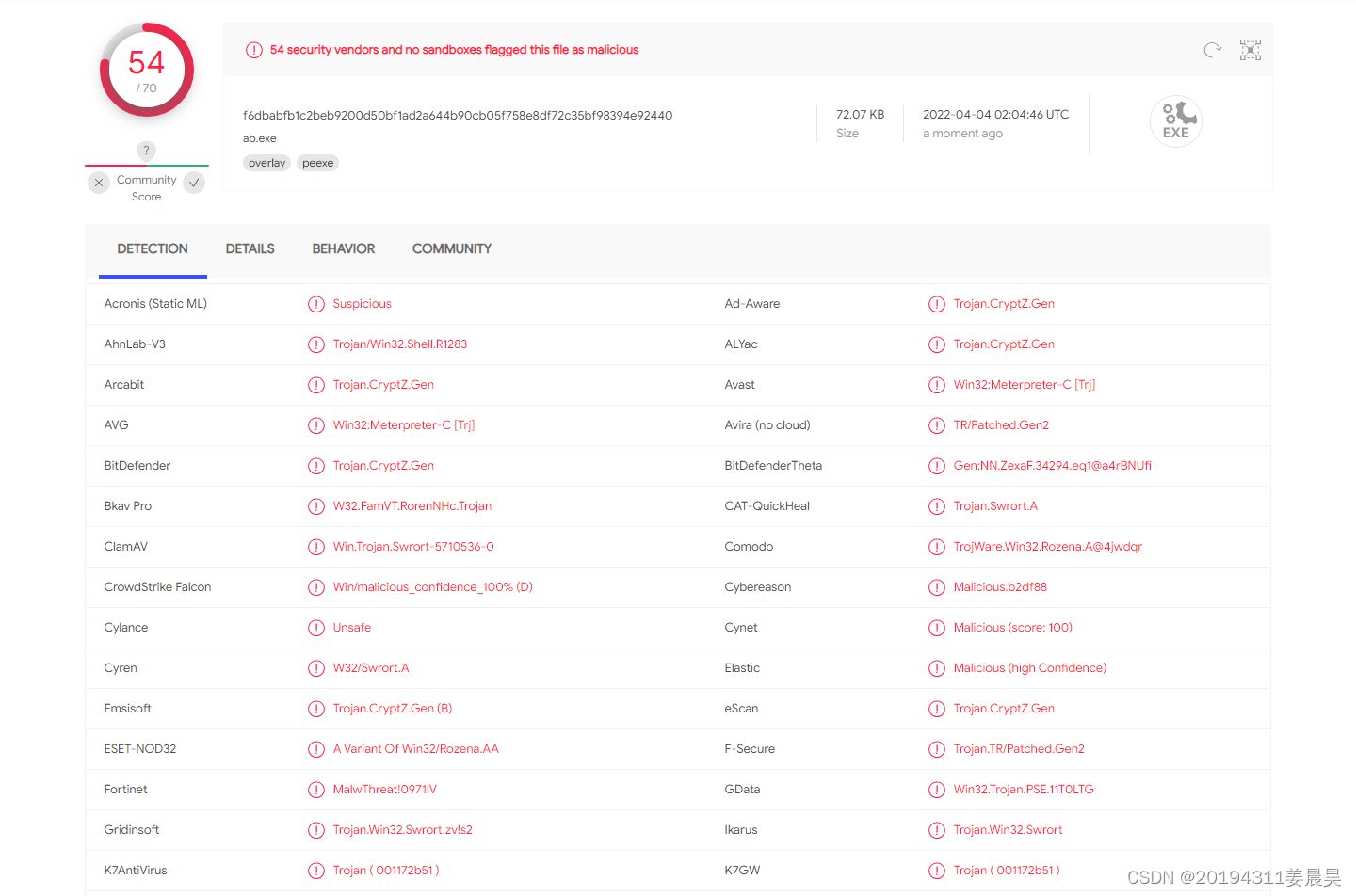This screenshot has height=896, width=1356.
Task: Click the EXE file type icon
Action: click(1176, 121)
